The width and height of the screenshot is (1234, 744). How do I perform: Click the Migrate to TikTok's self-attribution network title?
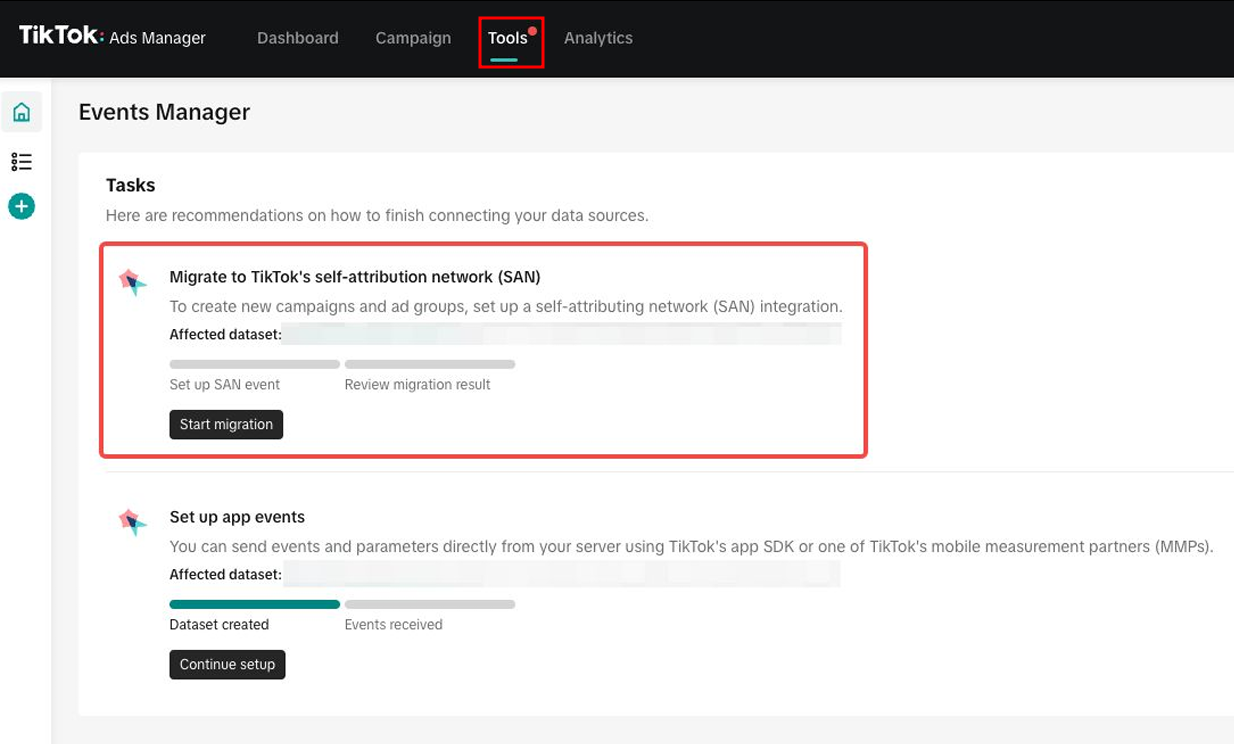(355, 277)
